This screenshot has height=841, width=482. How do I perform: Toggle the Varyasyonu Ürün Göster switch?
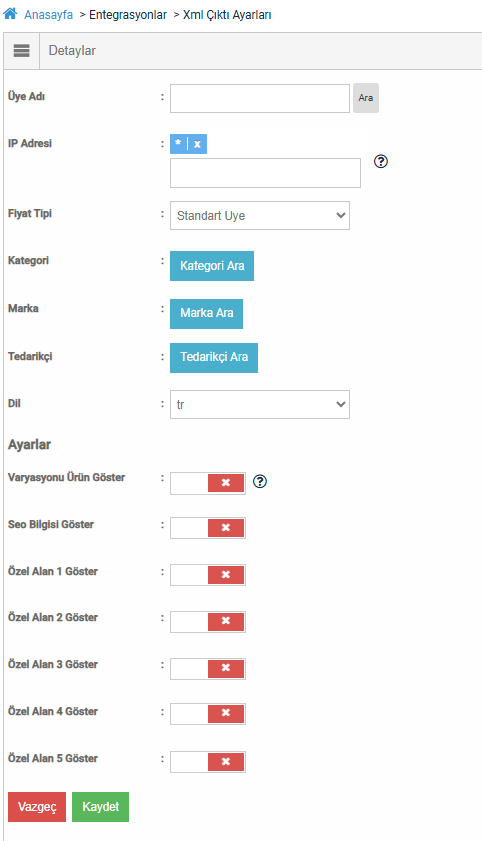point(207,483)
